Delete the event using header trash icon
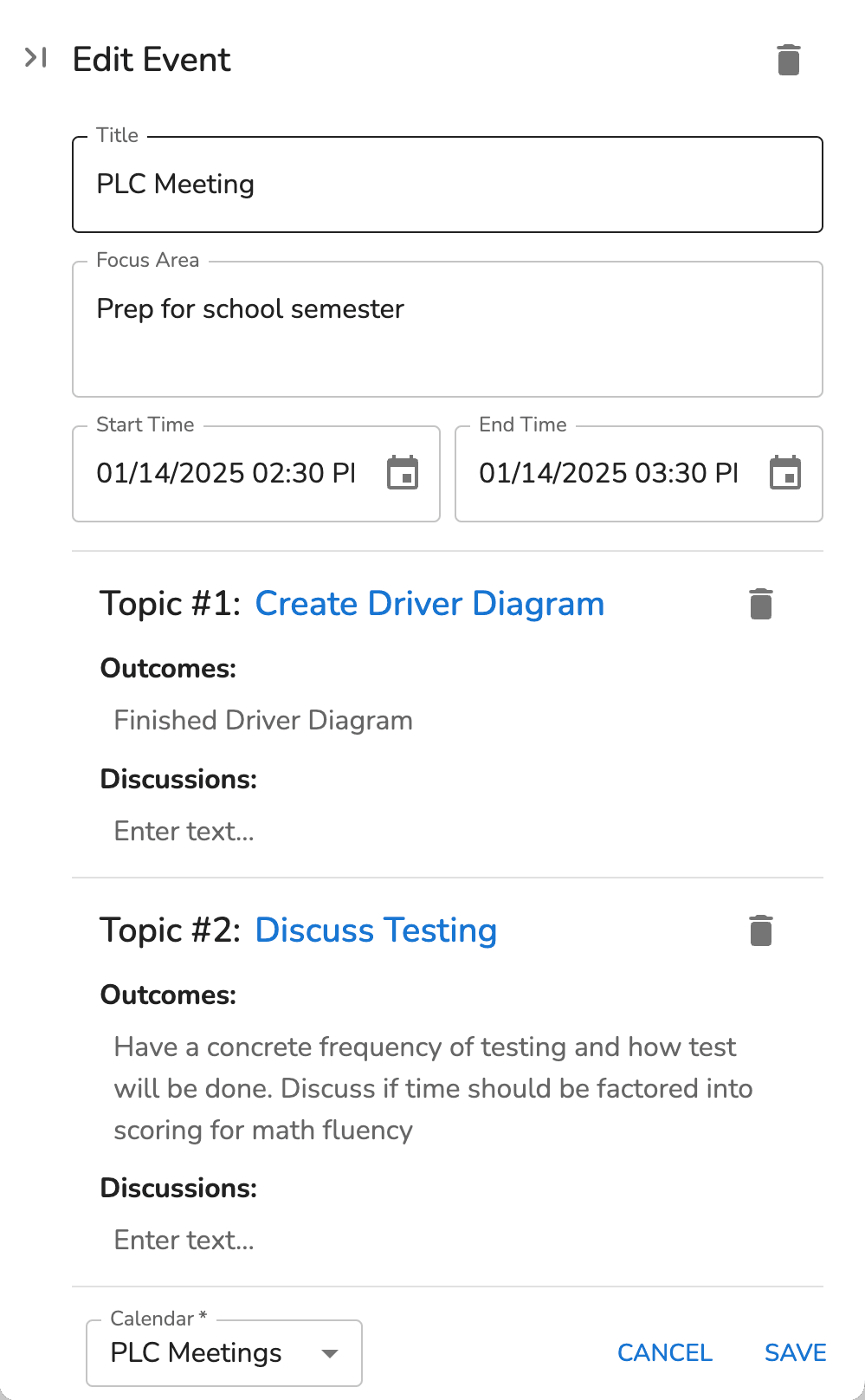865x1400 pixels. 789,60
